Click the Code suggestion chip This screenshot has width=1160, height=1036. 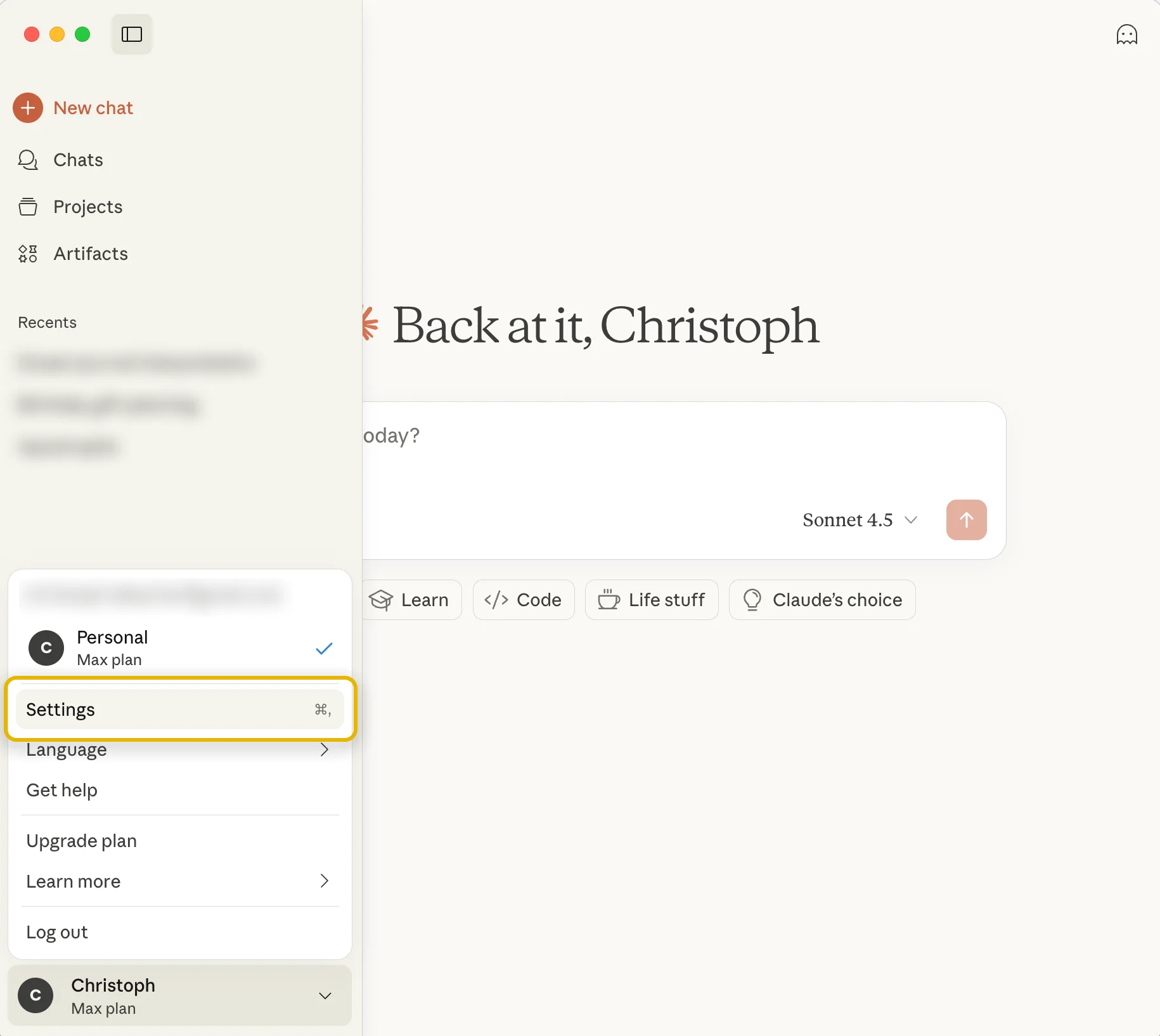coord(524,600)
